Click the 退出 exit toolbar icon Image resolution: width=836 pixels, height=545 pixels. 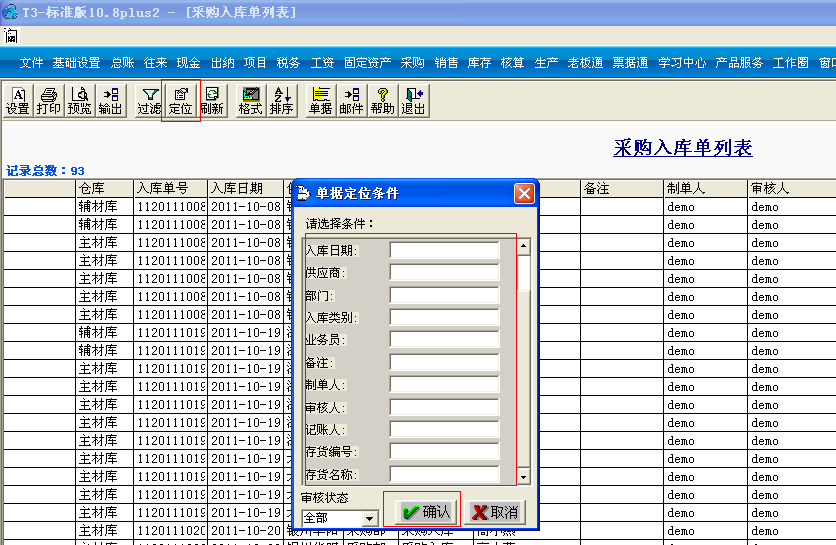pos(413,101)
